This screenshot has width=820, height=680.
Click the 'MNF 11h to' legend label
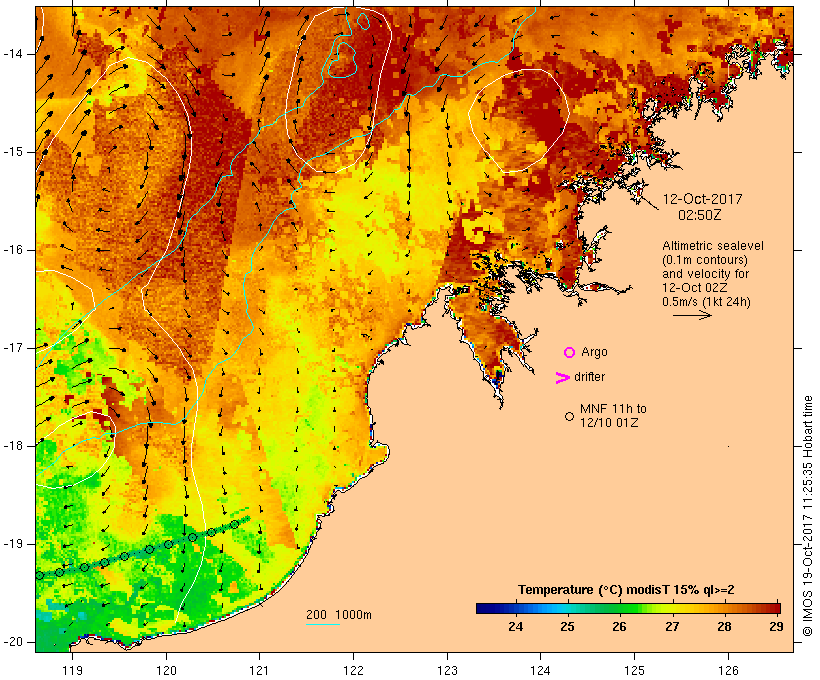click(x=613, y=409)
